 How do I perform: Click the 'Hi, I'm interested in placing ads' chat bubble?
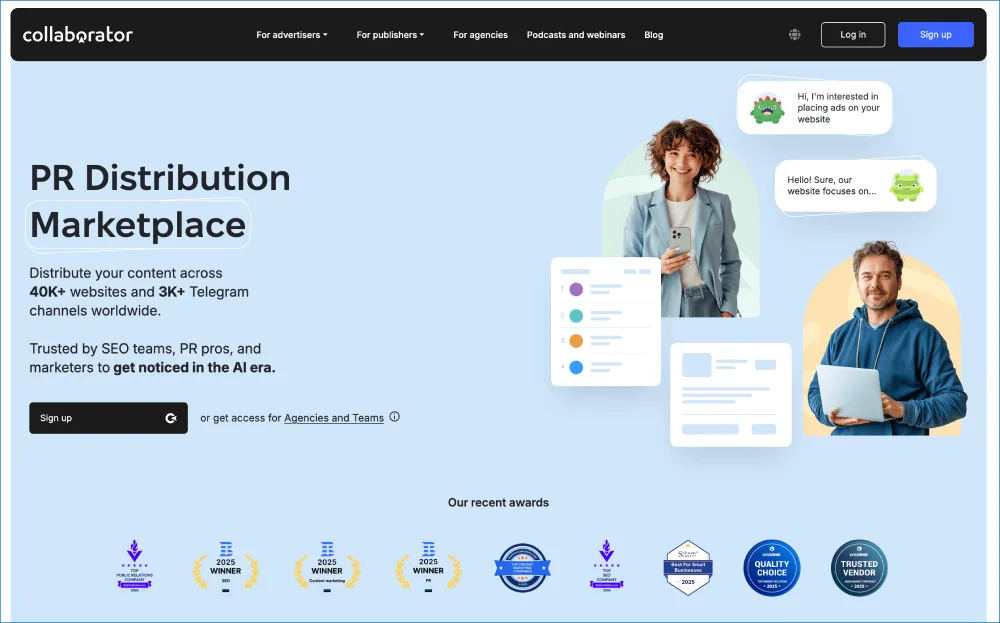click(814, 108)
